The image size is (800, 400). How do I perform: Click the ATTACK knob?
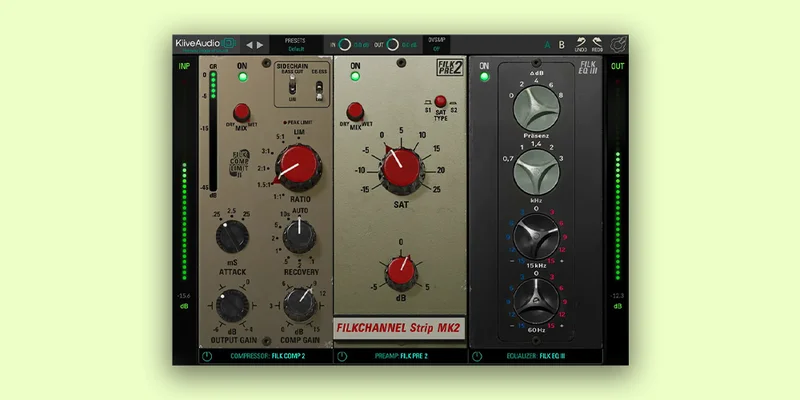point(232,237)
